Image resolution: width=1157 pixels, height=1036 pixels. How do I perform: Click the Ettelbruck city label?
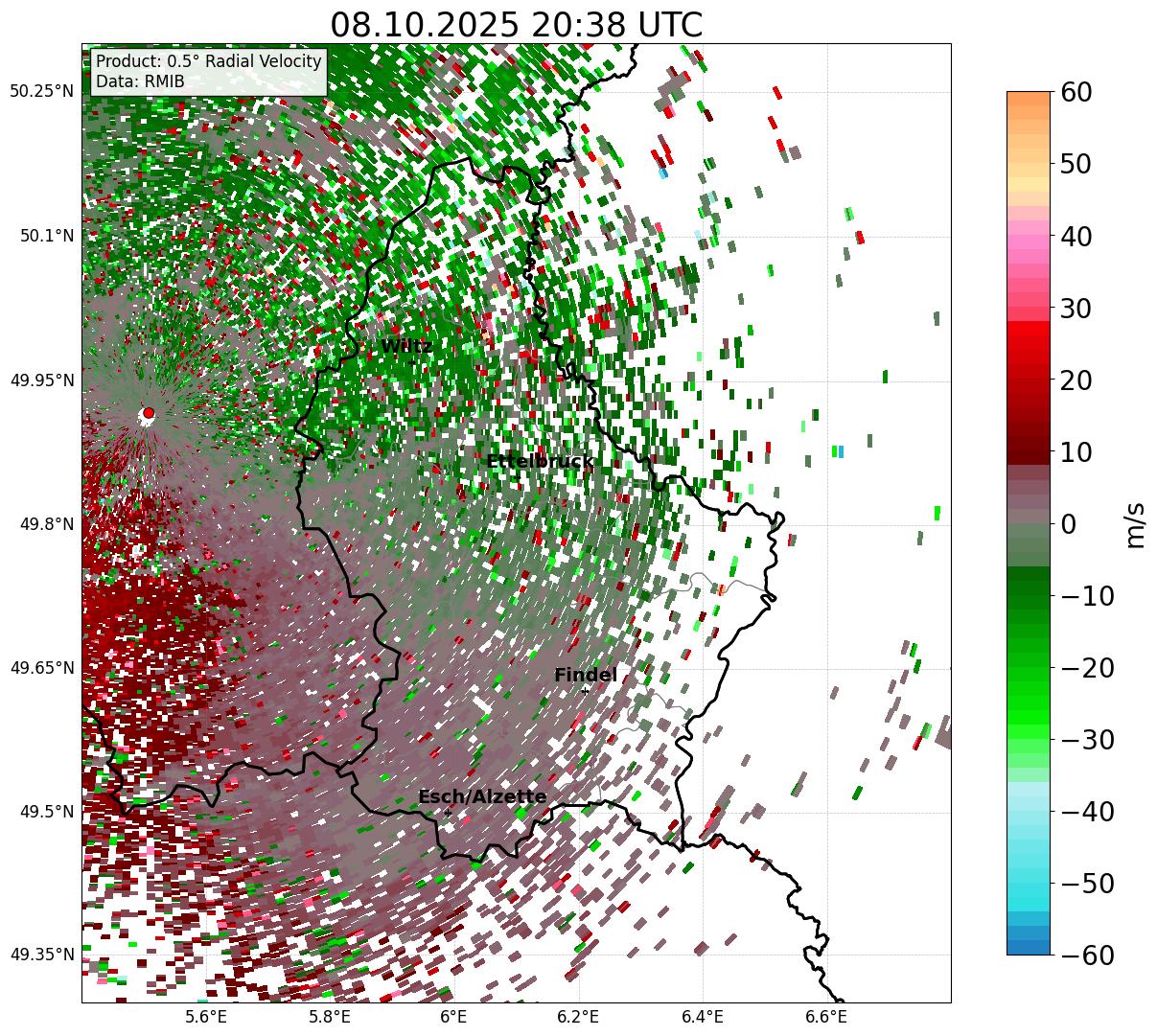pos(540,462)
